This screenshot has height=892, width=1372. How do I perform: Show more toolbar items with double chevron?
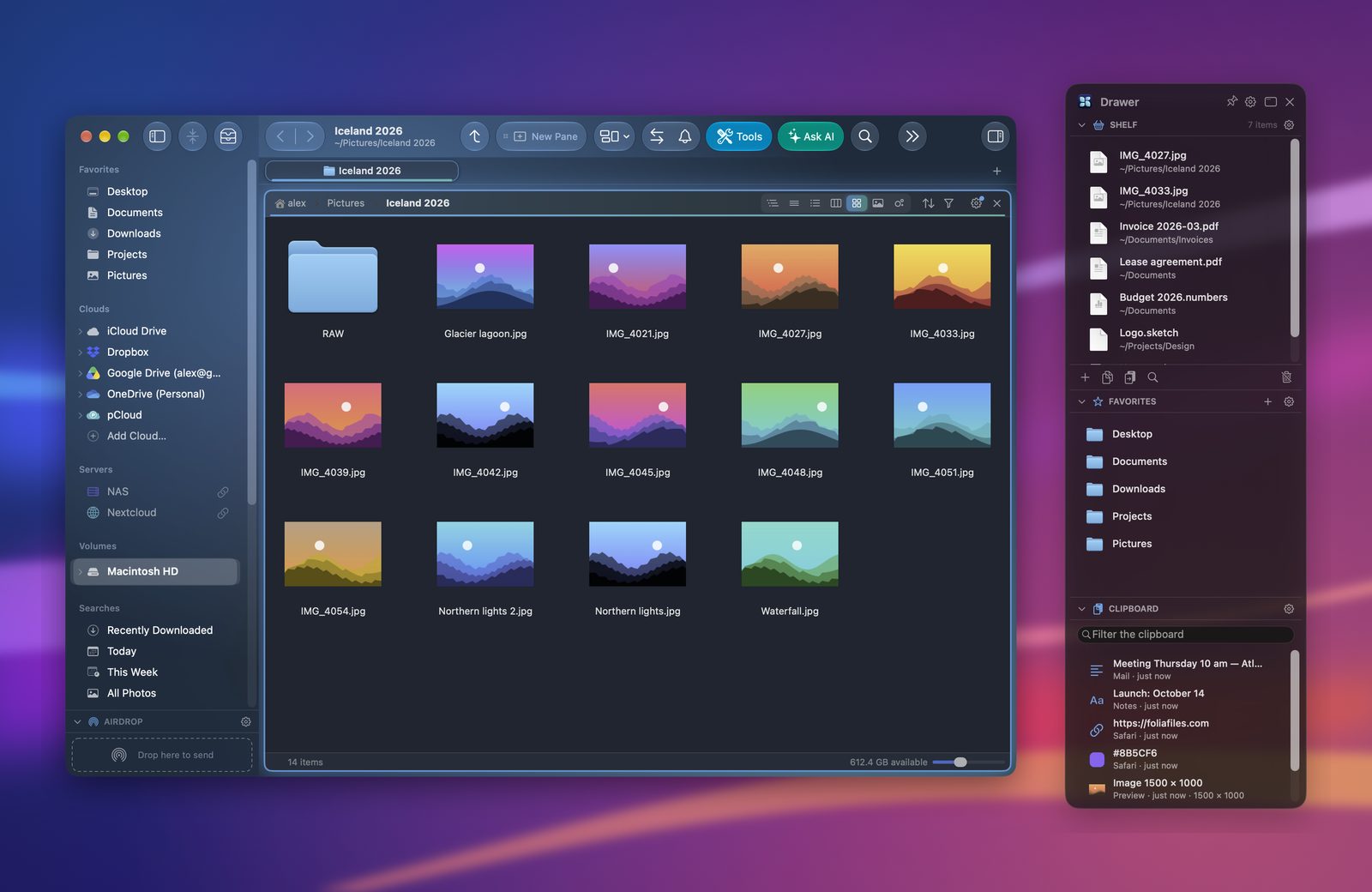point(912,136)
